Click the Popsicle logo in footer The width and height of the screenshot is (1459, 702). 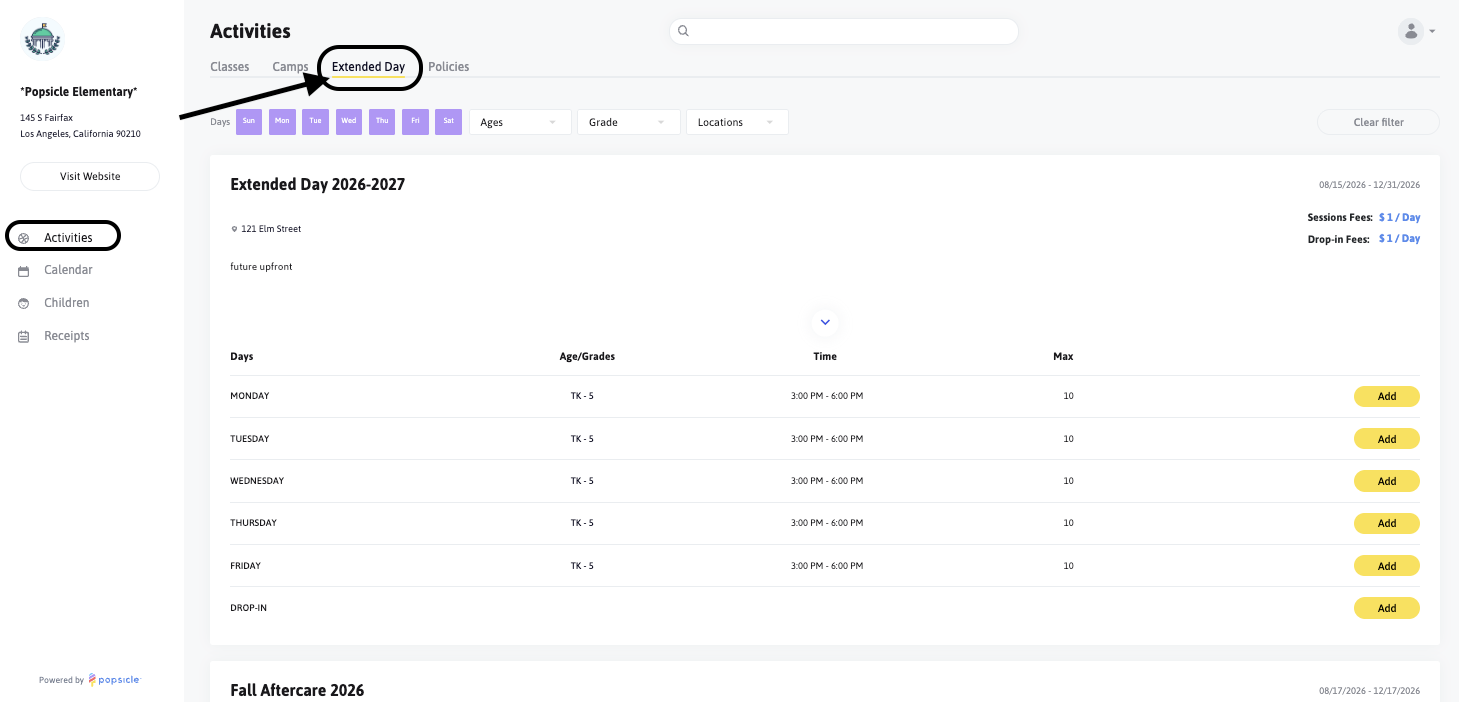[x=114, y=680]
